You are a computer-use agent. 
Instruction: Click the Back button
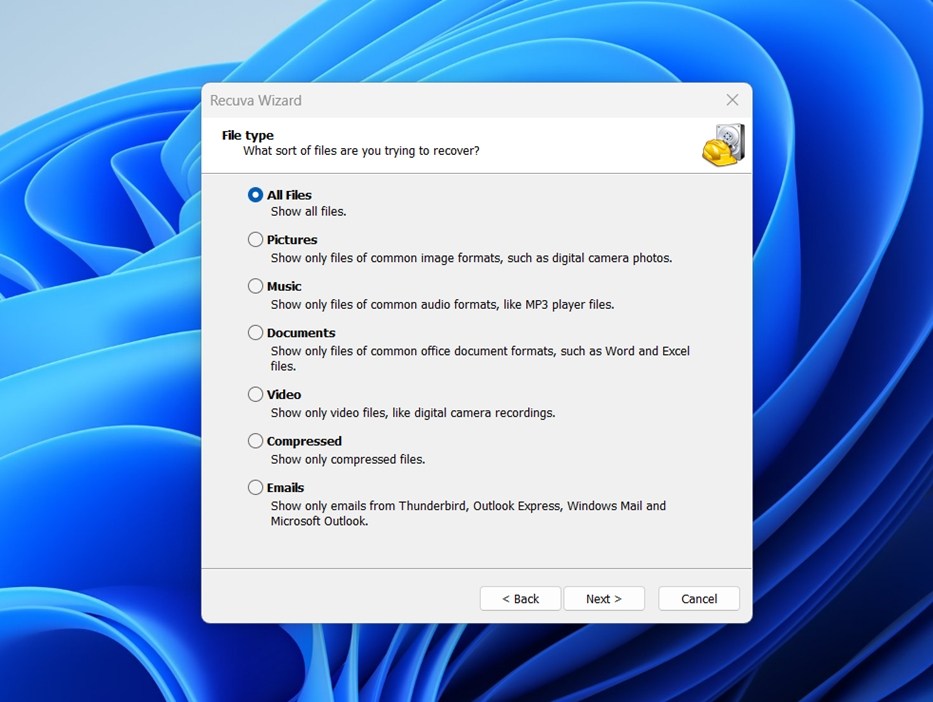[520, 598]
